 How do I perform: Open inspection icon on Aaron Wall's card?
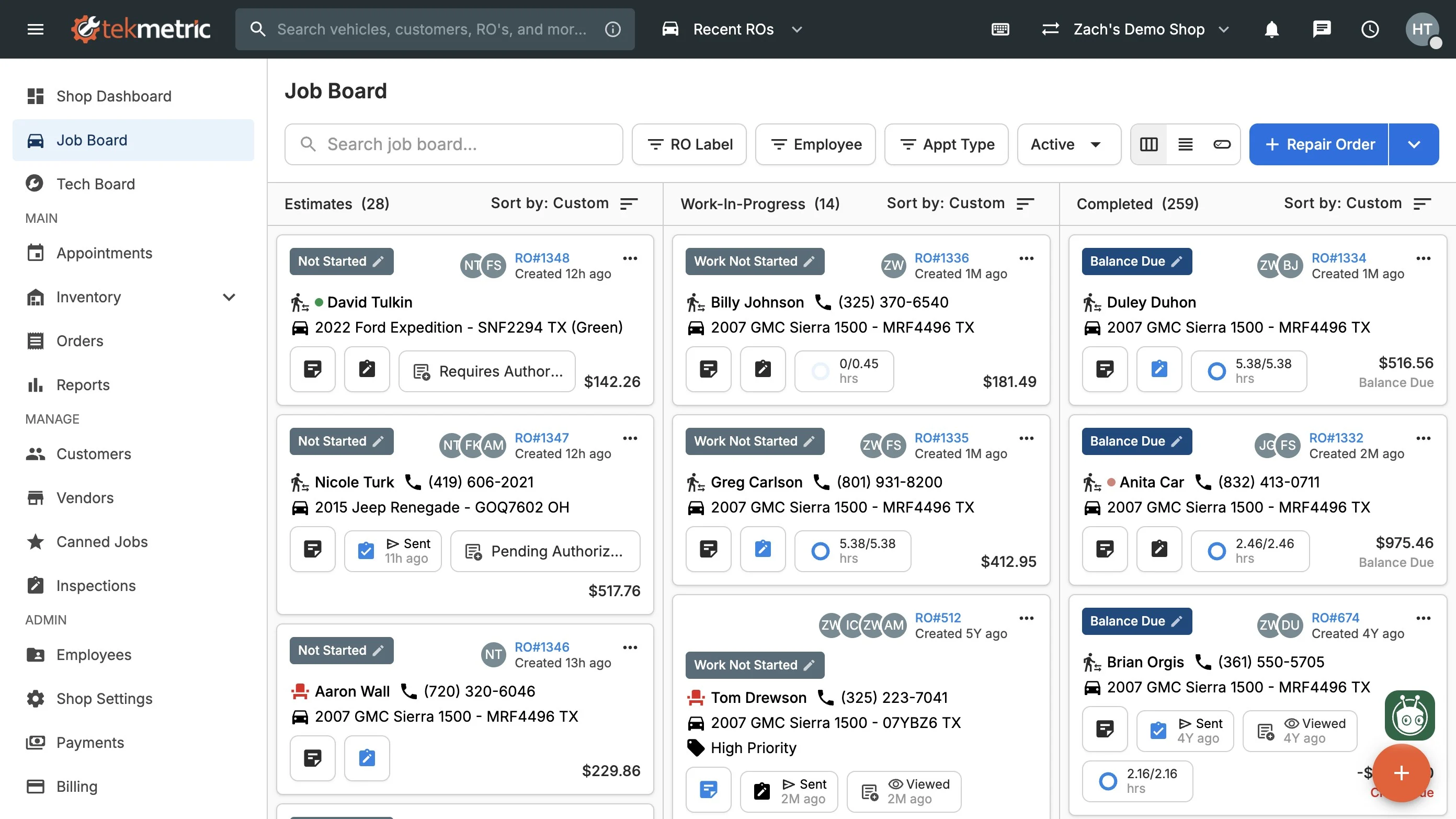click(x=367, y=758)
